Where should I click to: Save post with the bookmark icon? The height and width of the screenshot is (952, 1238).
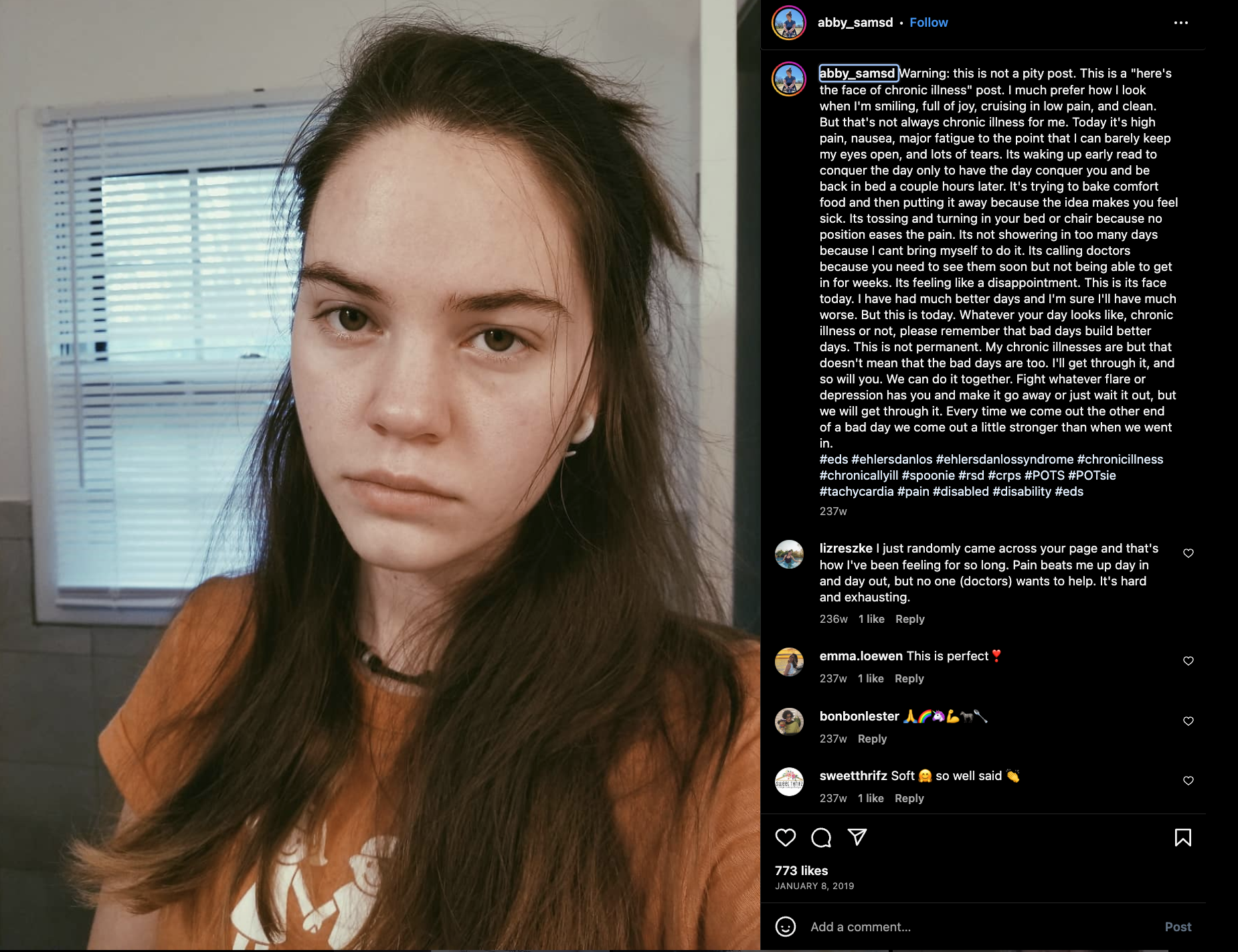tap(1182, 838)
